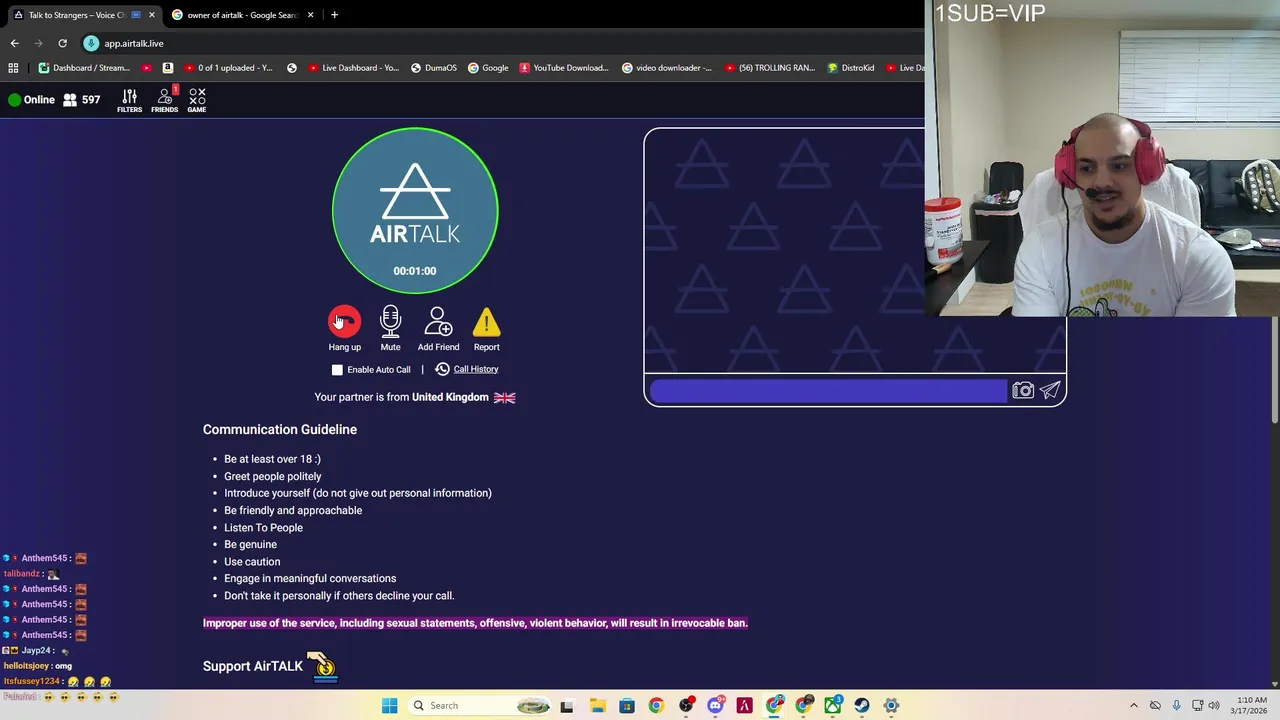Open the Amazon bookmark icon
The image size is (1280, 720).
(x=167, y=68)
